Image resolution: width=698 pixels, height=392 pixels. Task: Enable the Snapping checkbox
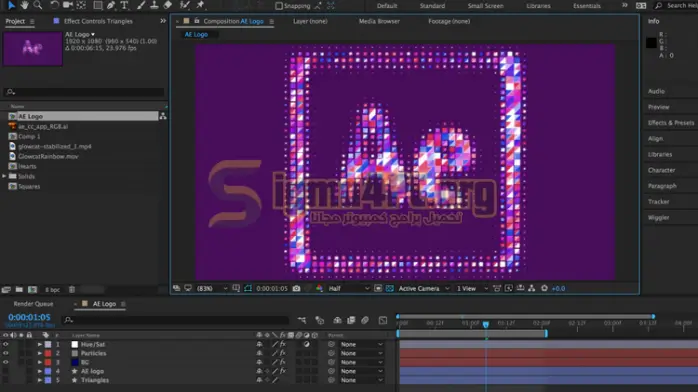[279, 6]
